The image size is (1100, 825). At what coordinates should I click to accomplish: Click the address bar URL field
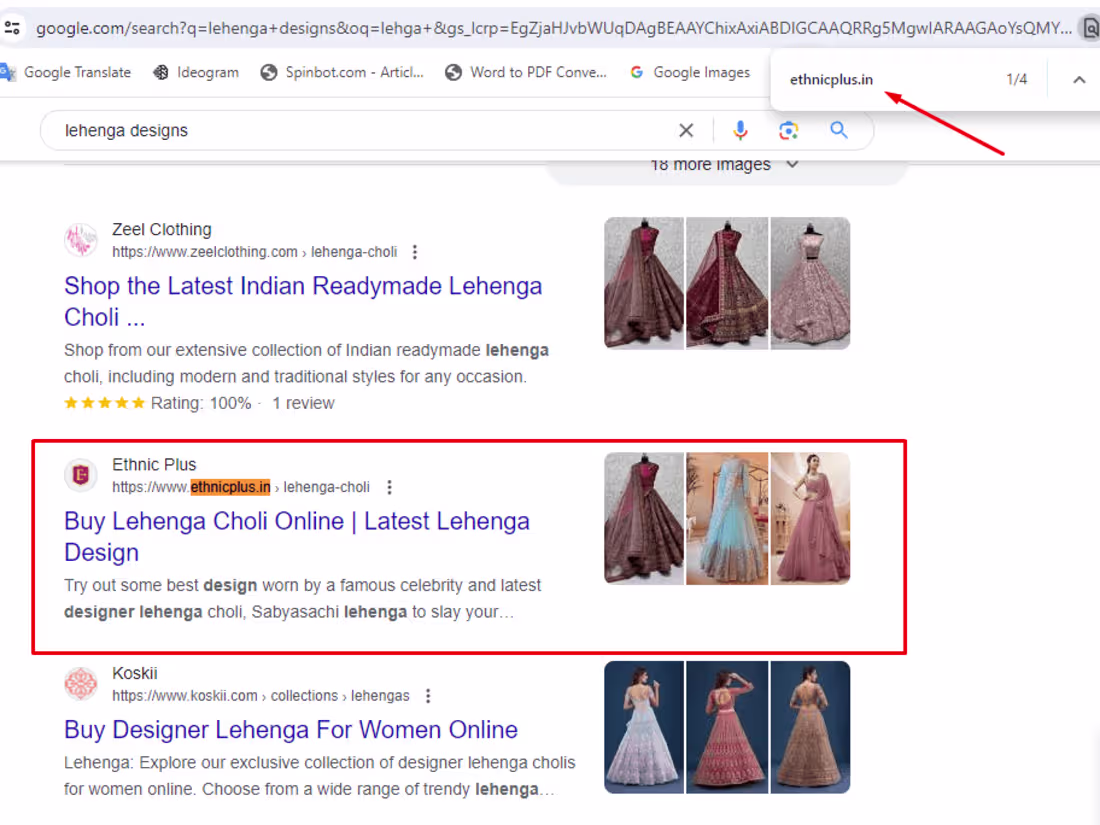[x=400, y=28]
